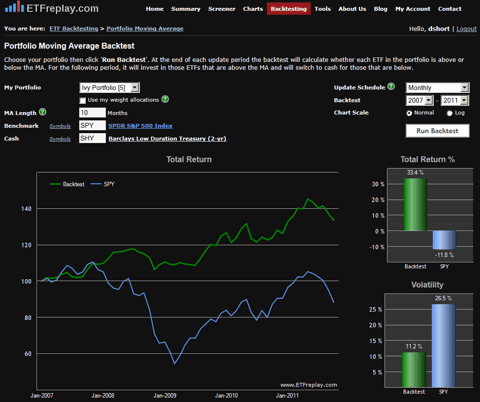Click the Cash SHY symbol field
The width and height of the screenshot is (480, 402).
pyautogui.click(x=92, y=138)
